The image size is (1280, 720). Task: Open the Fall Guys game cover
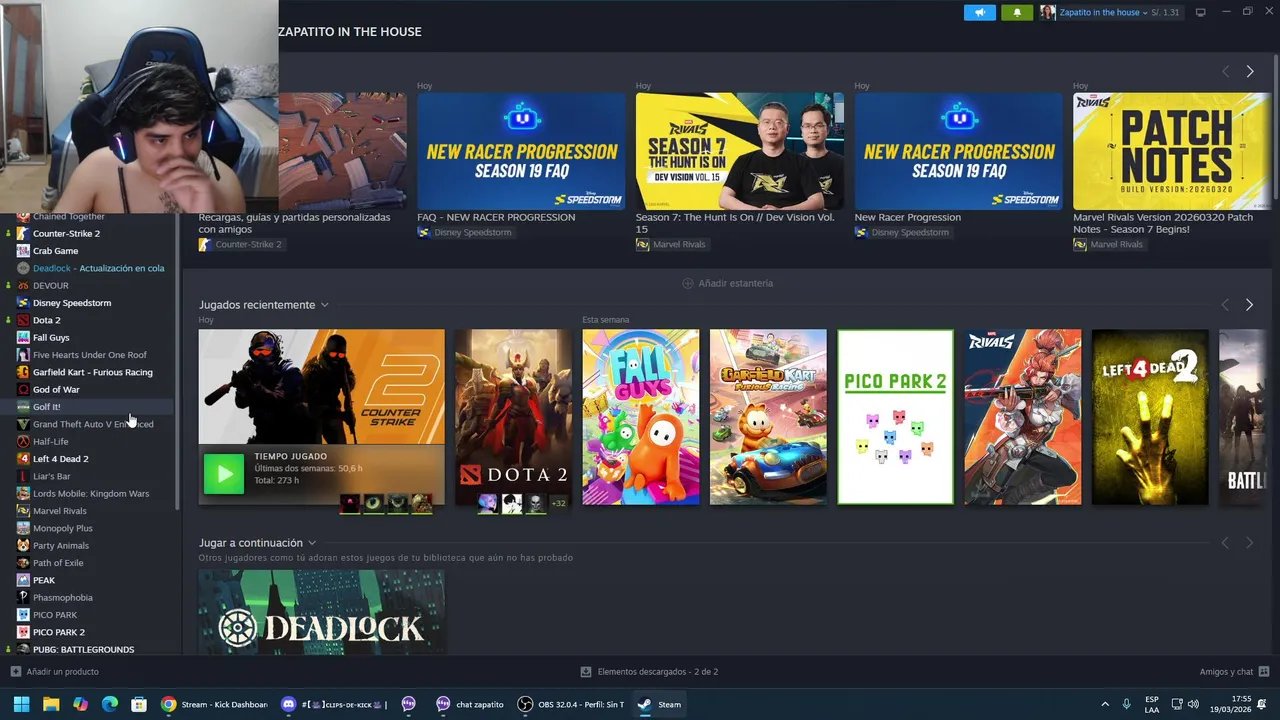[x=641, y=417]
